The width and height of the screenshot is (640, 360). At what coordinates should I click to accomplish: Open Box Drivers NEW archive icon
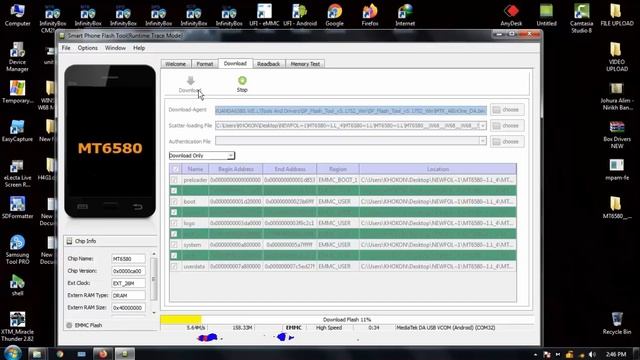(617, 135)
